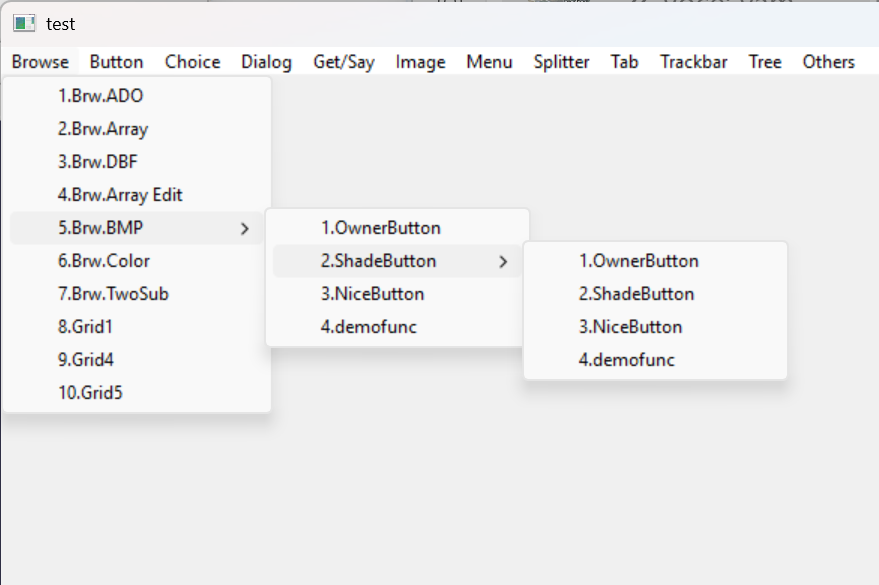
Task: Select 9.Grid4 menu entry
Action: tap(137, 360)
